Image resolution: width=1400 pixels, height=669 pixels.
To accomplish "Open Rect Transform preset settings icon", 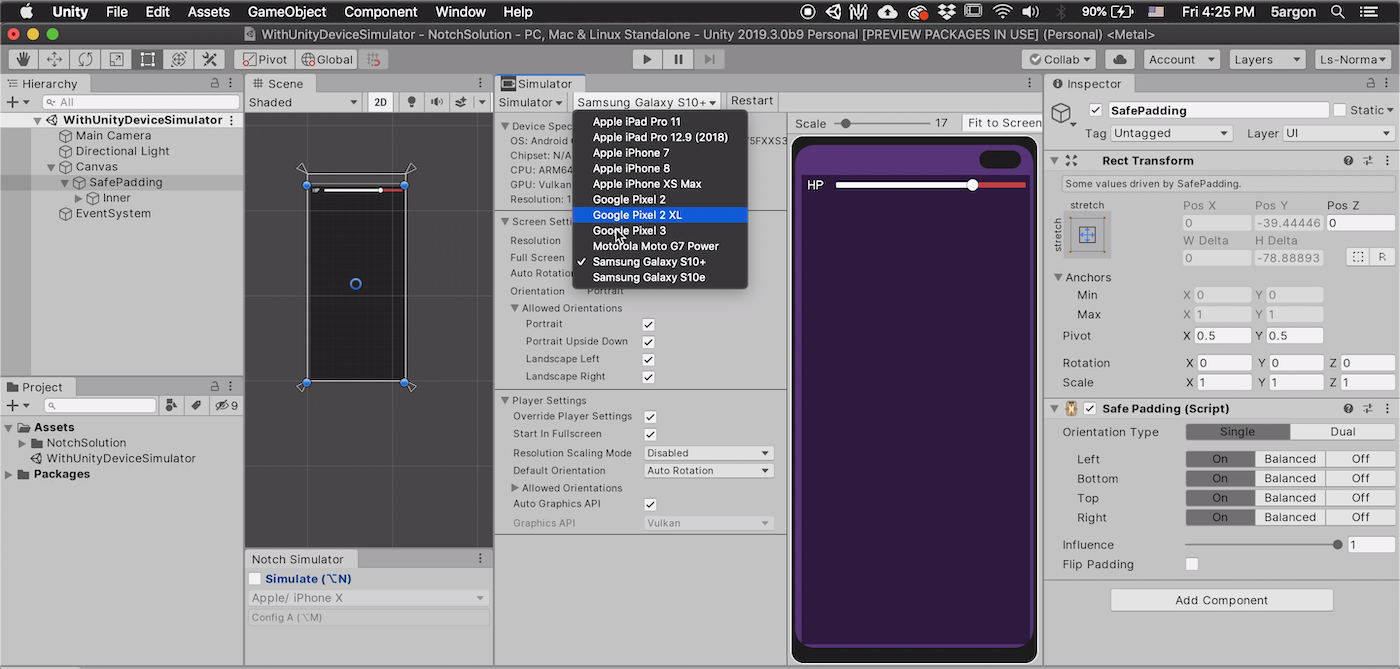I will point(1367,160).
